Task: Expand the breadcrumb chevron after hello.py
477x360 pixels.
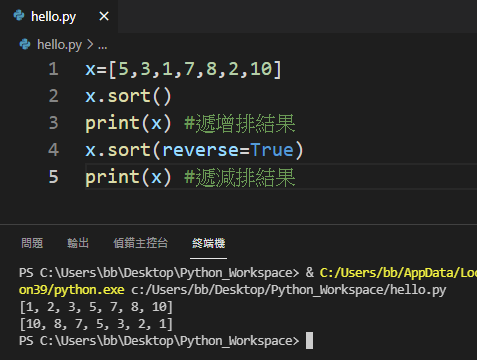Action: coord(90,44)
